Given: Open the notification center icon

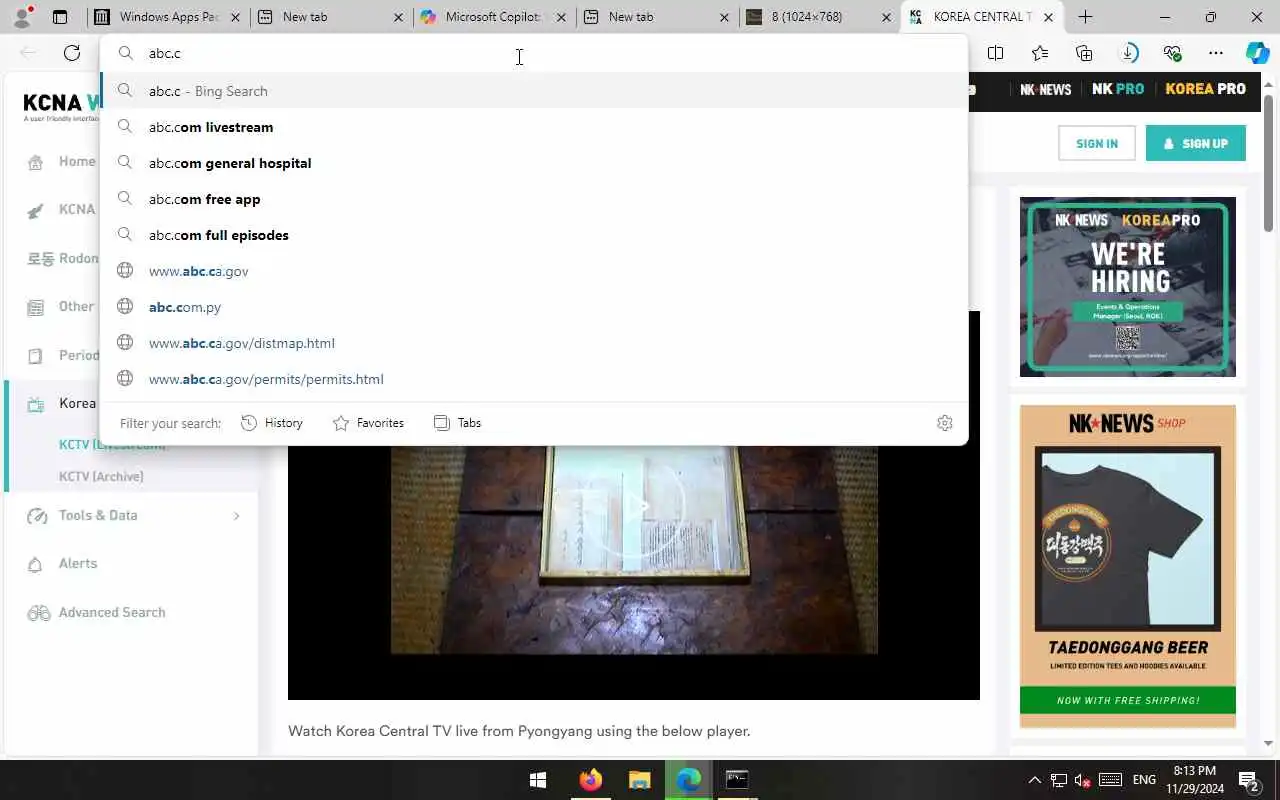Looking at the screenshot, I should point(1248,780).
